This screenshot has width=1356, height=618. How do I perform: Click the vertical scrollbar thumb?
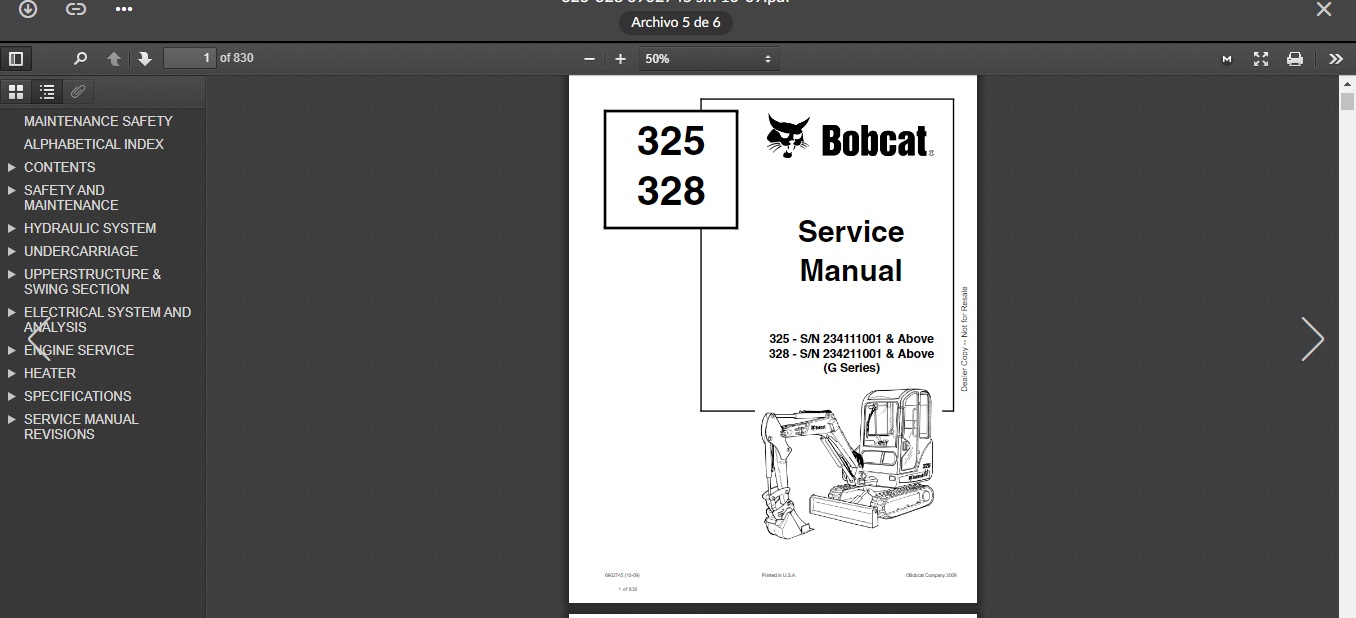point(1347,102)
